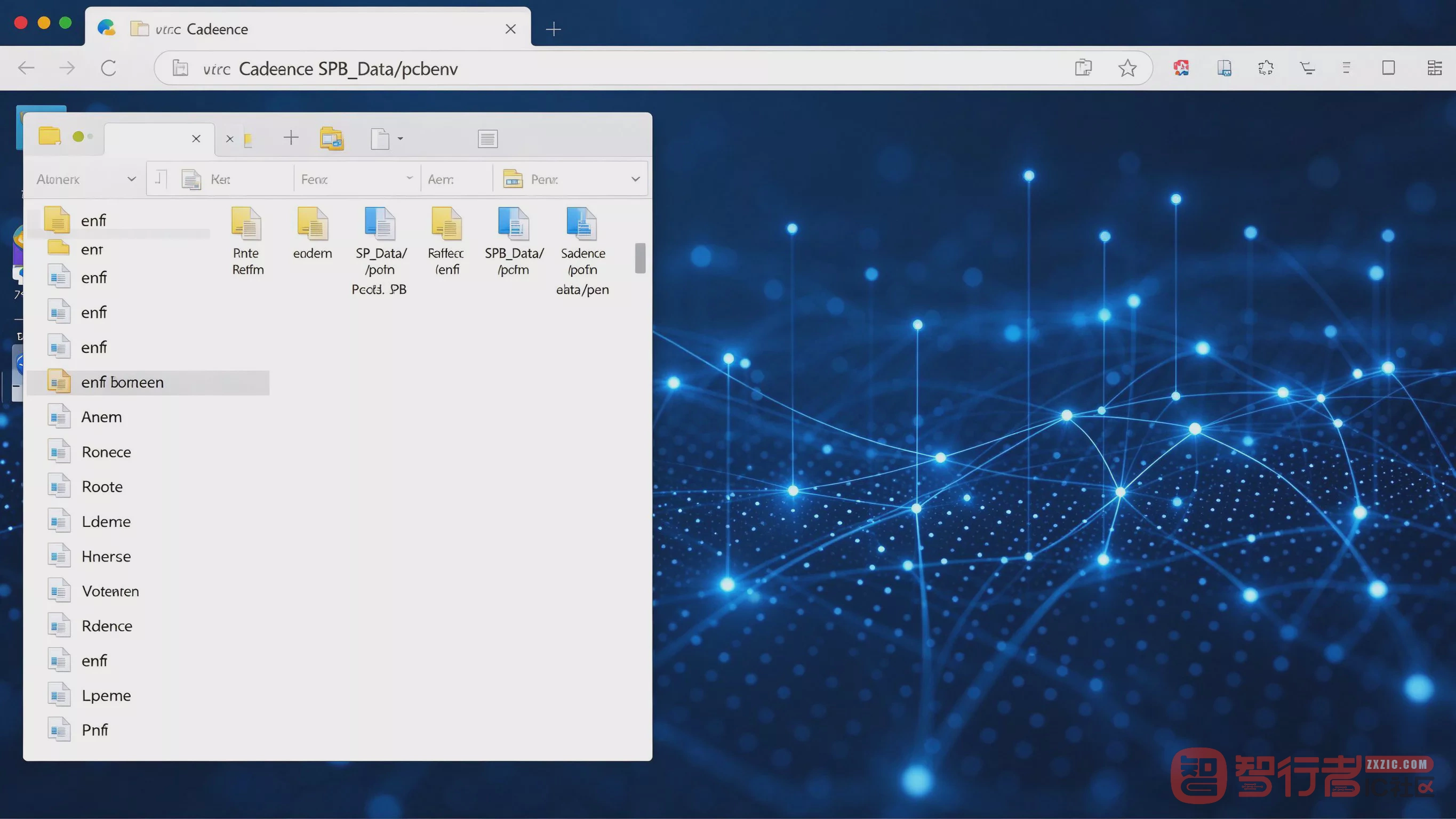
Task: Click the address bar showing Cadeence SPB_Data/pcbenv
Action: pyautogui.click(x=653, y=68)
